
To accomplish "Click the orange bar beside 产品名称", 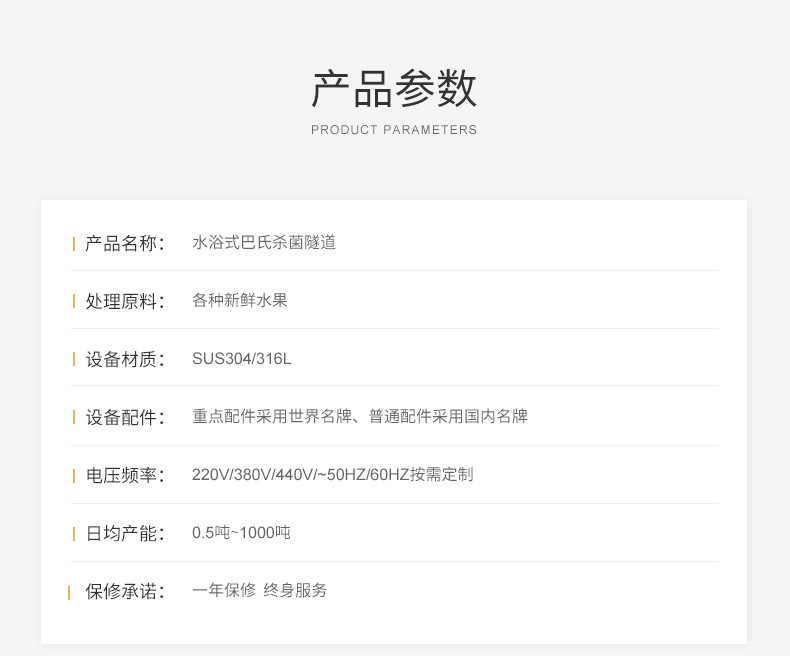I will click(x=74, y=244).
